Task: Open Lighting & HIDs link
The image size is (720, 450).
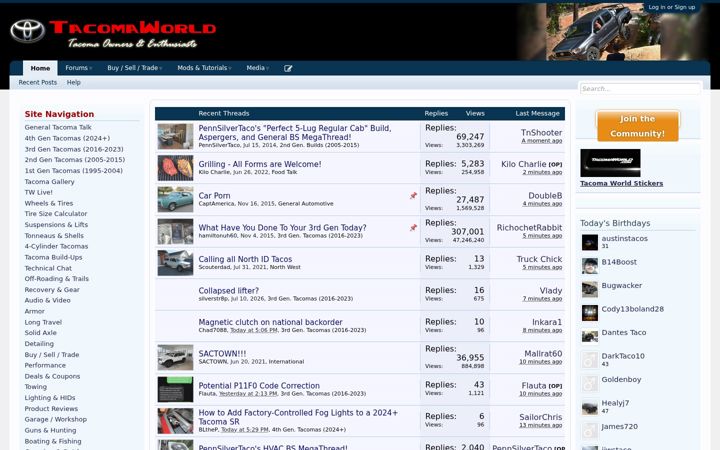Action: coord(50,398)
